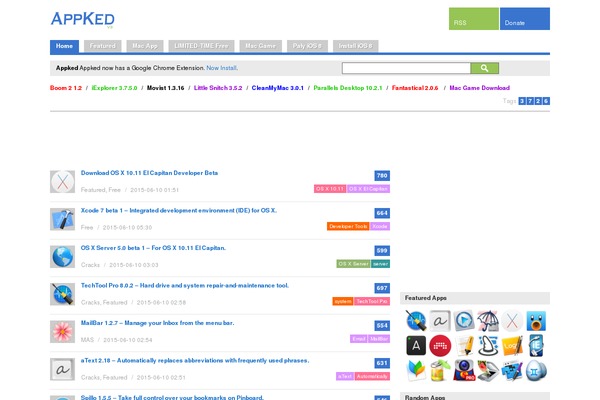Select the yellow highlighter marker app icon

click(x=464, y=346)
